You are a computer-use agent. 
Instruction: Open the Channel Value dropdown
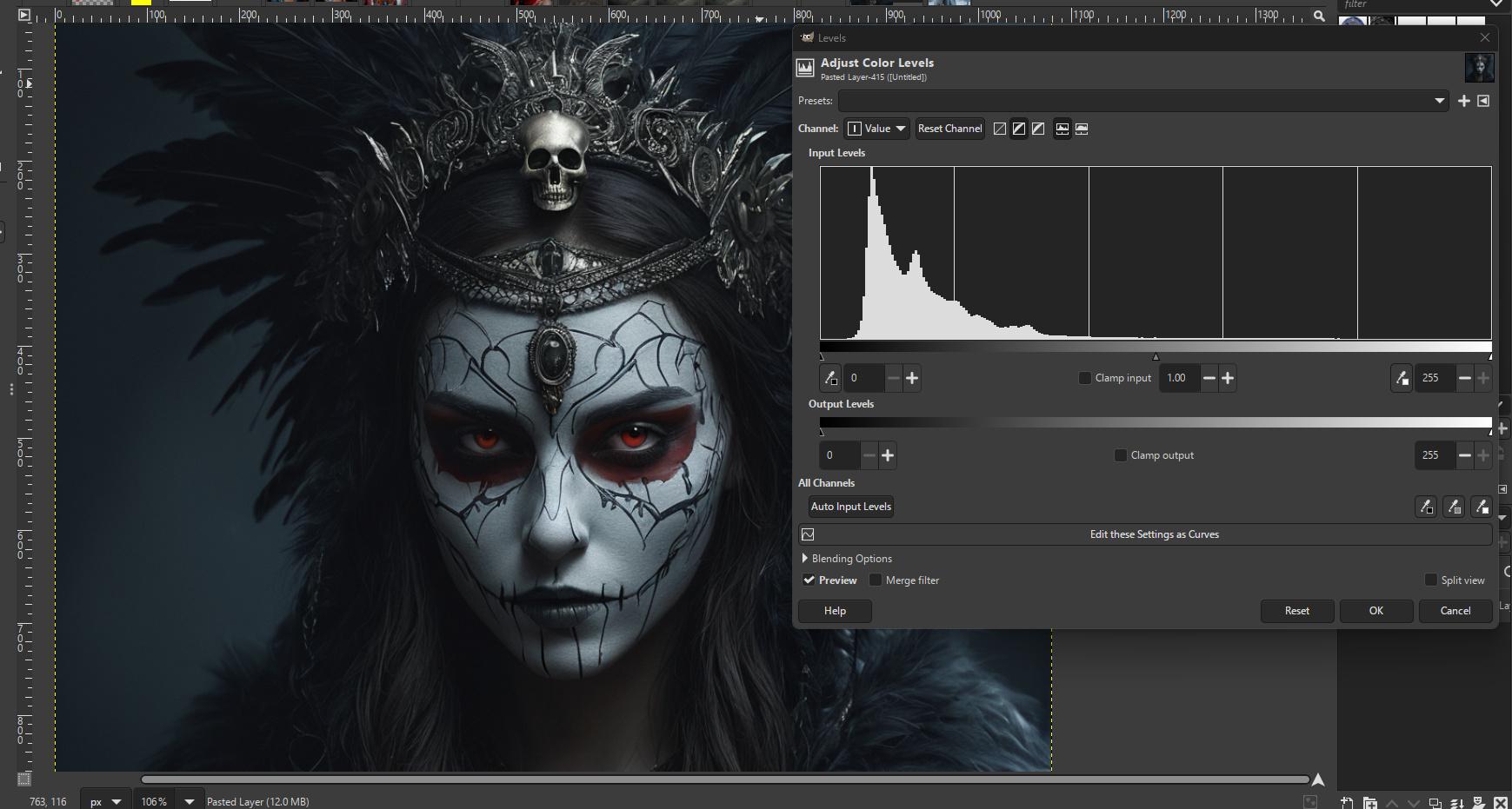coord(876,129)
